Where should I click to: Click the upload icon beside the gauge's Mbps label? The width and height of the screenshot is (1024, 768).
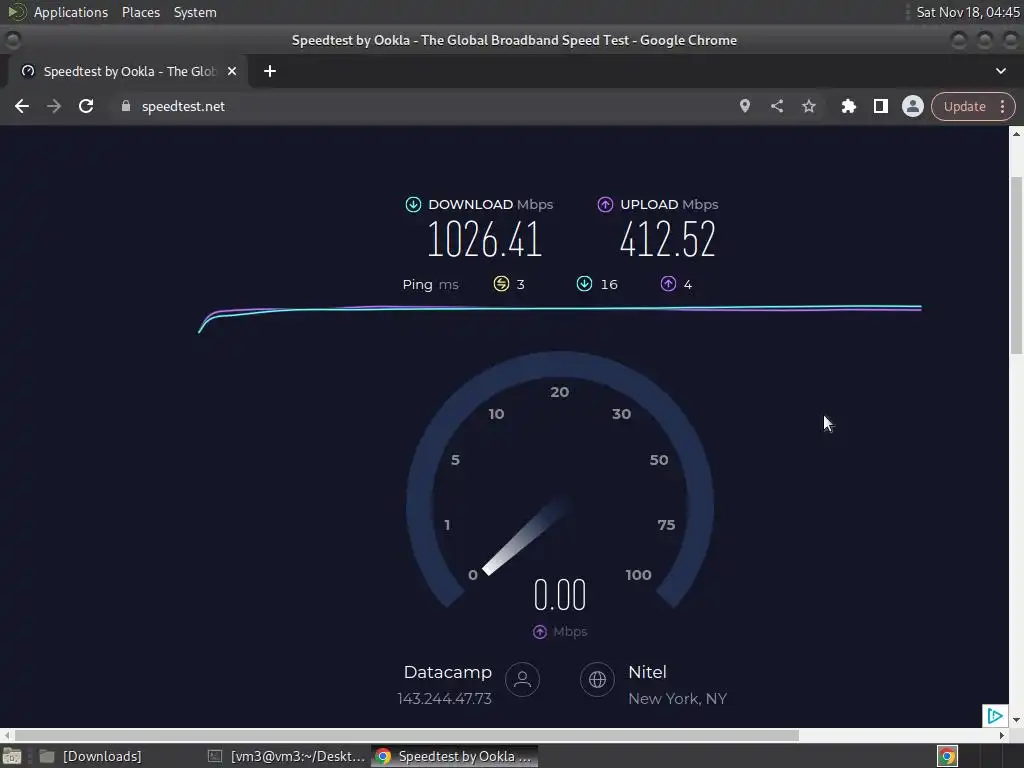tap(539, 632)
